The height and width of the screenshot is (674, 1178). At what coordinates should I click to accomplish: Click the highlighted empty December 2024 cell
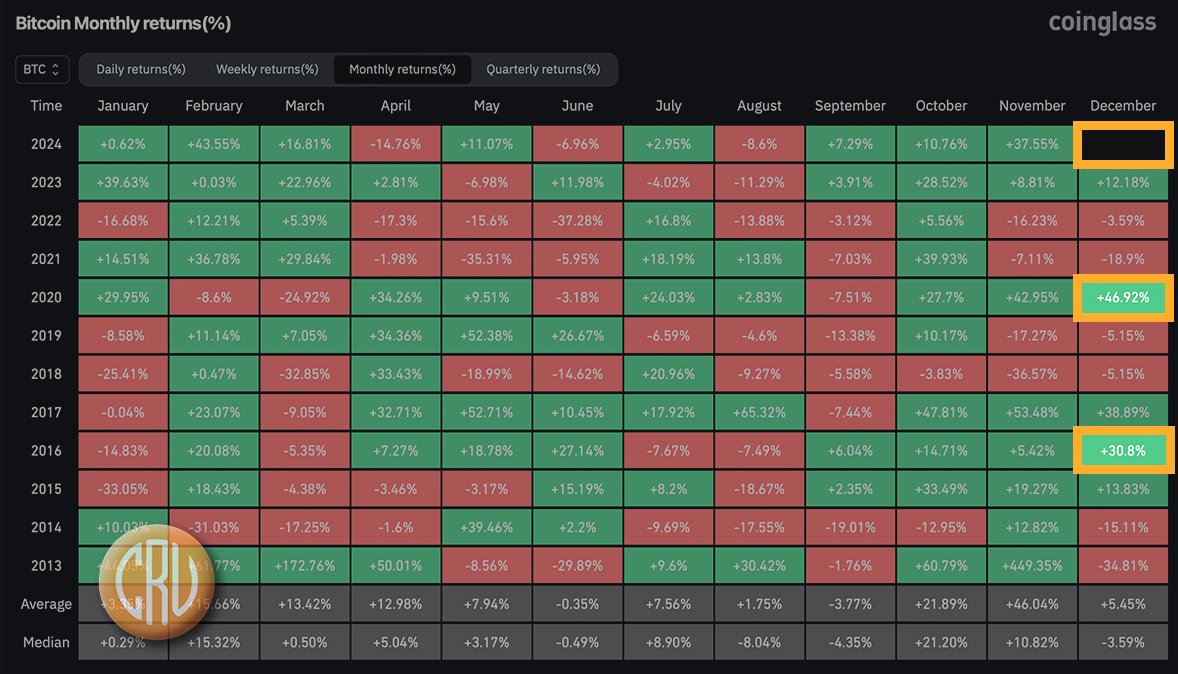click(1123, 143)
